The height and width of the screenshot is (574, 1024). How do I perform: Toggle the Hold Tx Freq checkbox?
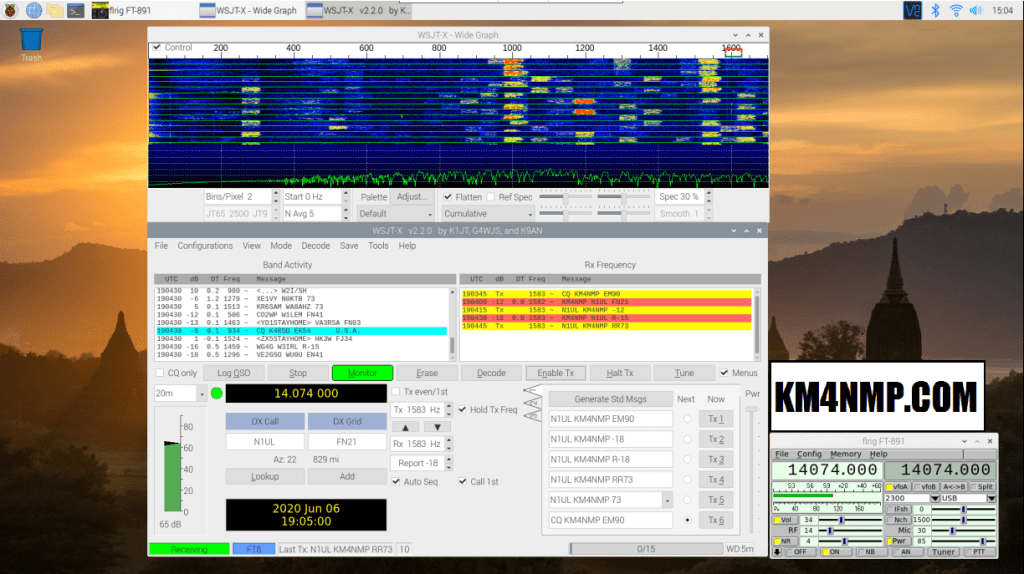pyautogui.click(x=463, y=410)
